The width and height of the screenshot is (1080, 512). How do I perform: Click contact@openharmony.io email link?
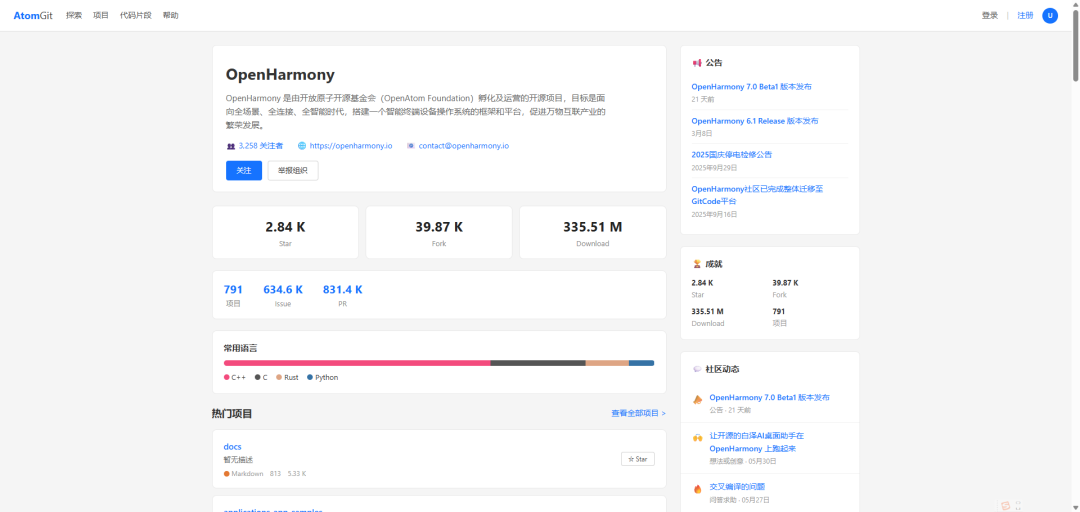coord(464,146)
